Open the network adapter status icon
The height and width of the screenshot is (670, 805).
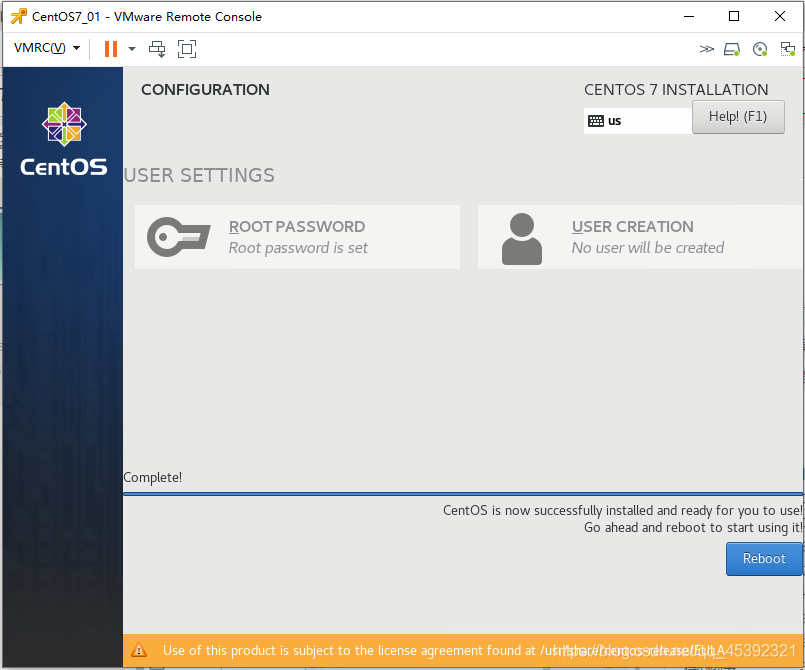pyautogui.click(x=788, y=48)
